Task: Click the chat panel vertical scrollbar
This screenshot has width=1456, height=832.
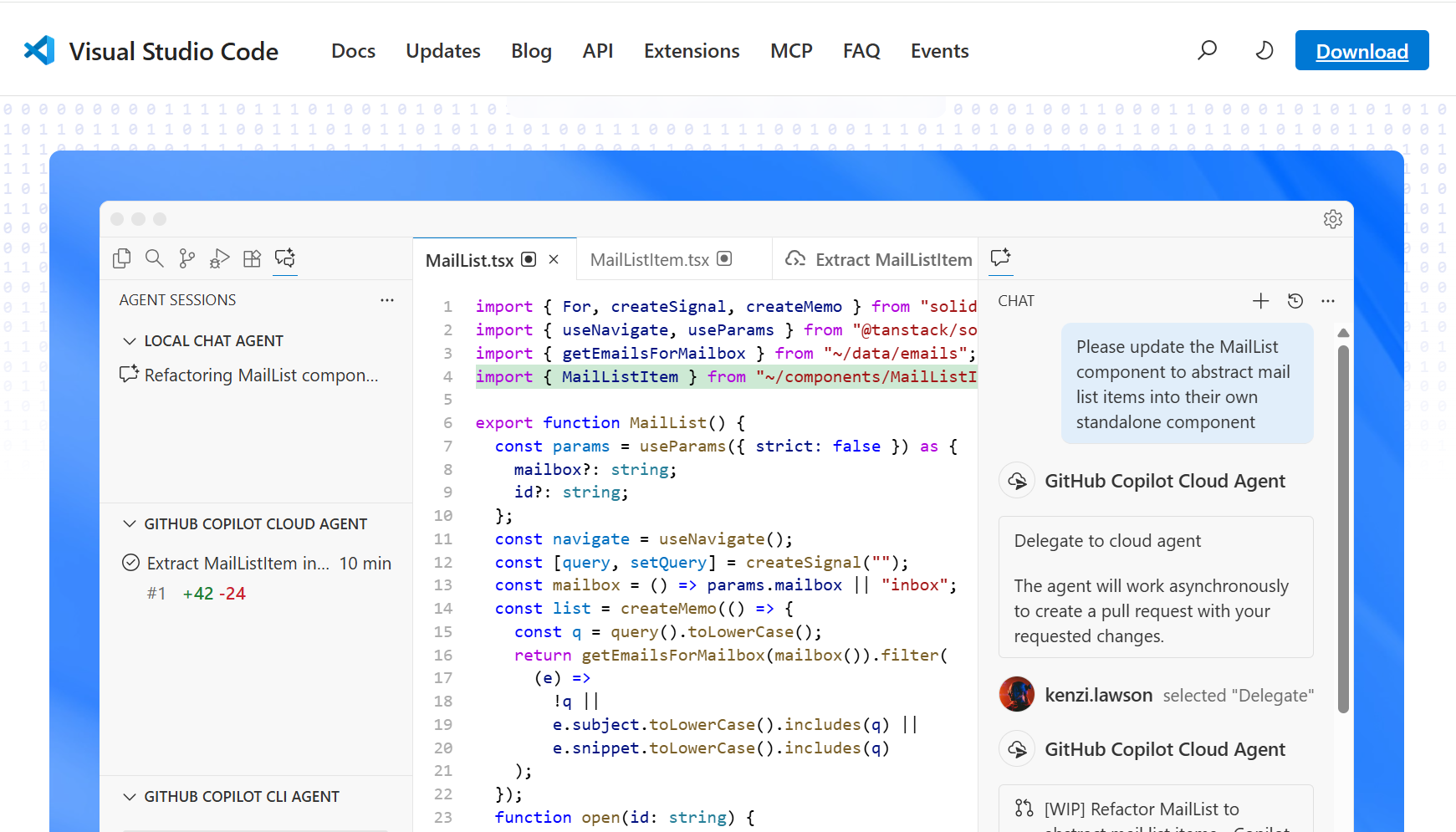Action: (x=1343, y=528)
